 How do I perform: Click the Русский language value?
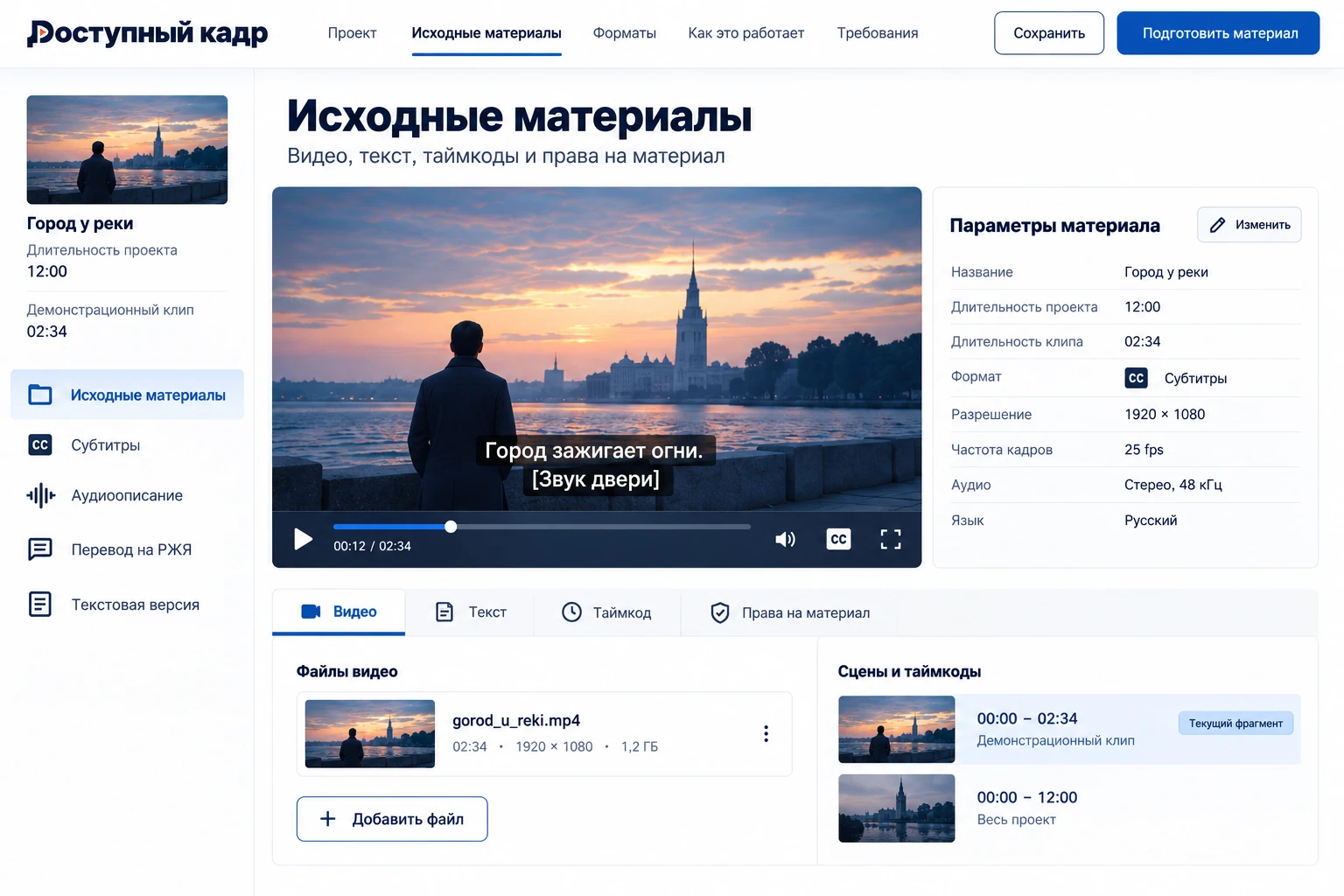(1151, 521)
